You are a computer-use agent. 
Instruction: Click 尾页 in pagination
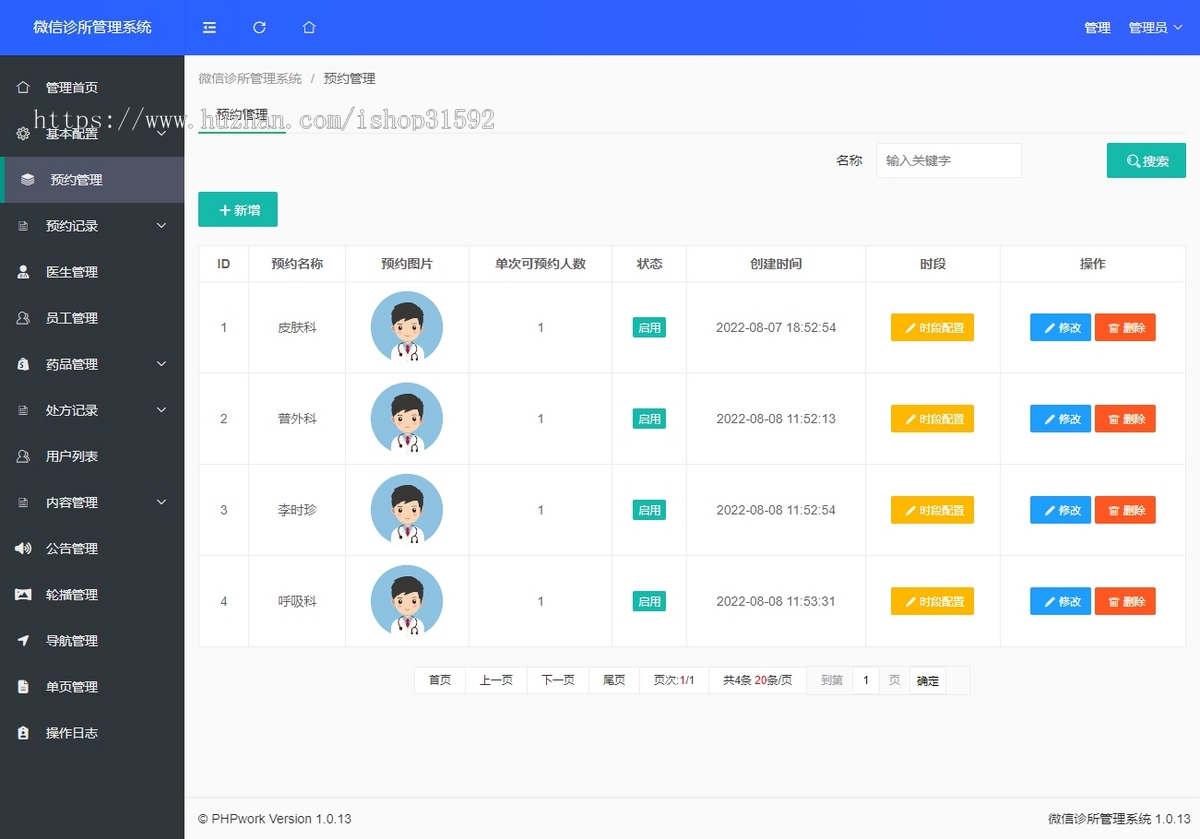(614, 680)
